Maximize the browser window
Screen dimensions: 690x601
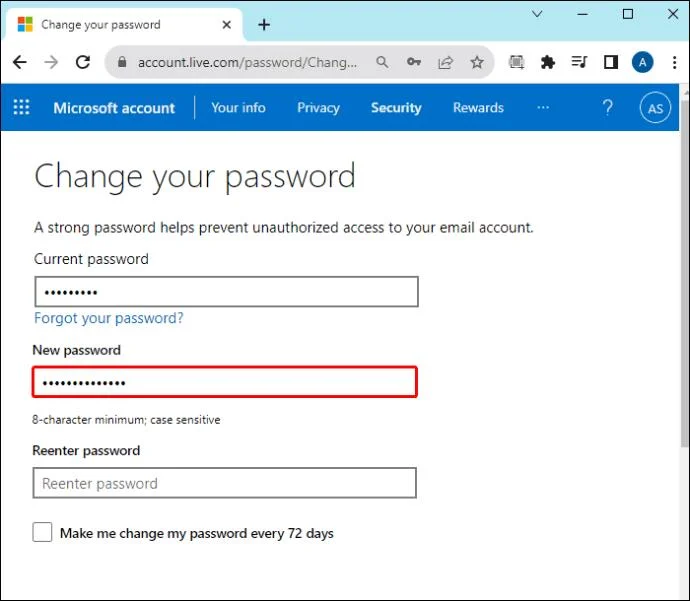[x=628, y=14]
